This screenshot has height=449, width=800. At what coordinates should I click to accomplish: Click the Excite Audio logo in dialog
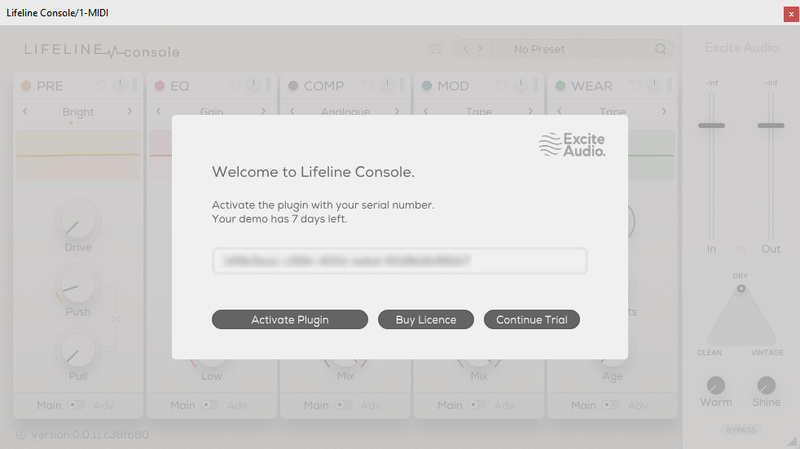coord(572,145)
